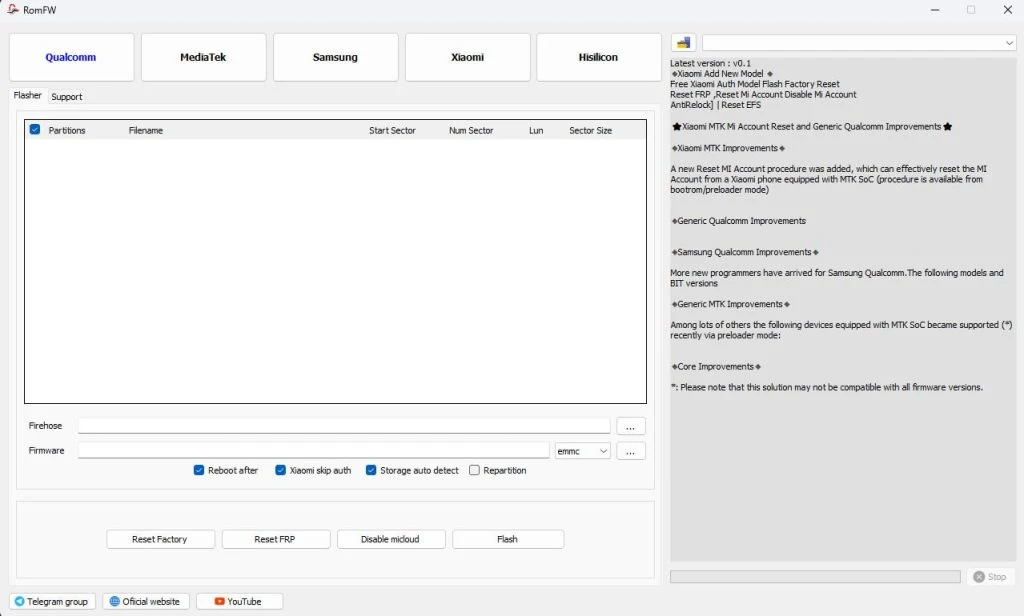Click the 'Generic Qualcomm Improvements' log line

coord(739,221)
